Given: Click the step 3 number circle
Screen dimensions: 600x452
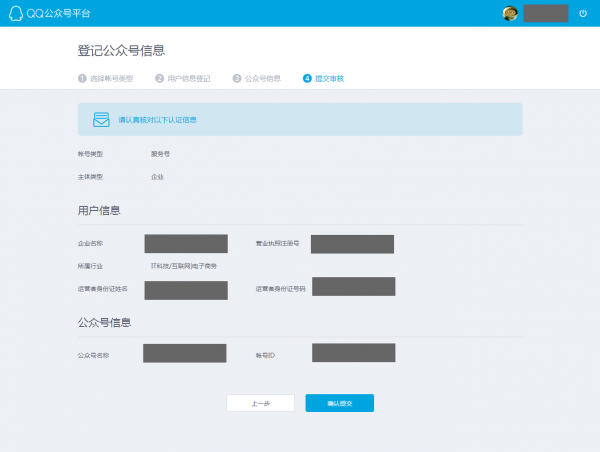Looking at the screenshot, I should [x=237, y=78].
